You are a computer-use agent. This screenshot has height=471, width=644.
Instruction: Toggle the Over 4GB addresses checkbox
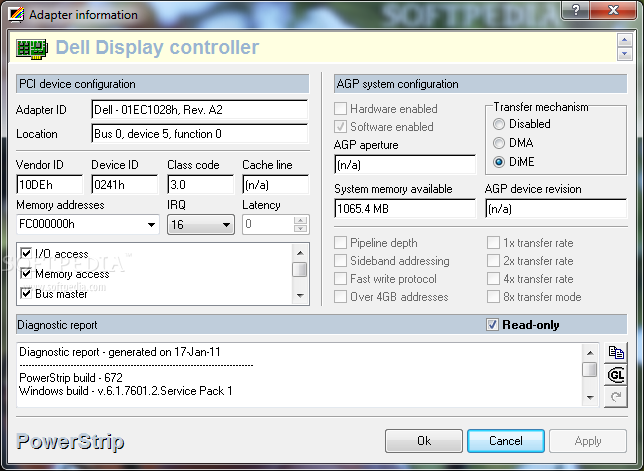340,296
